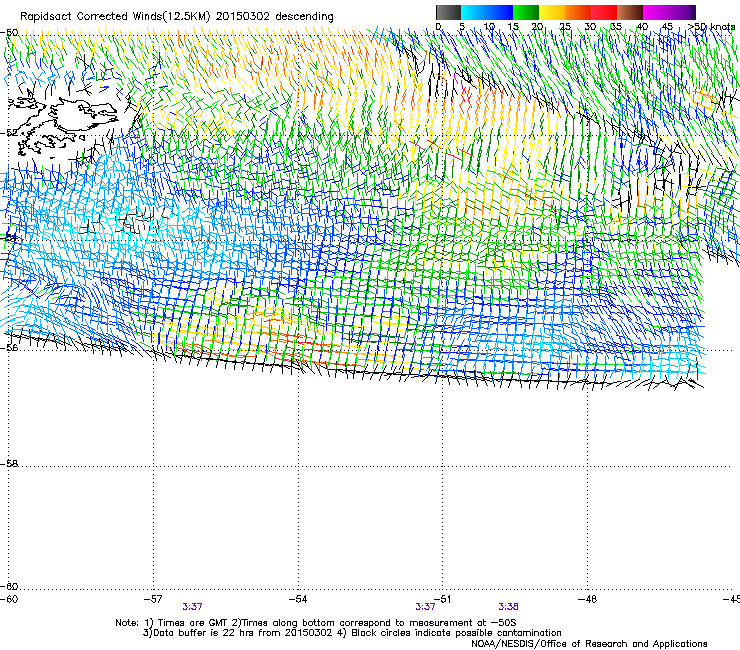Click the -48 longitude axis label

tap(587, 599)
